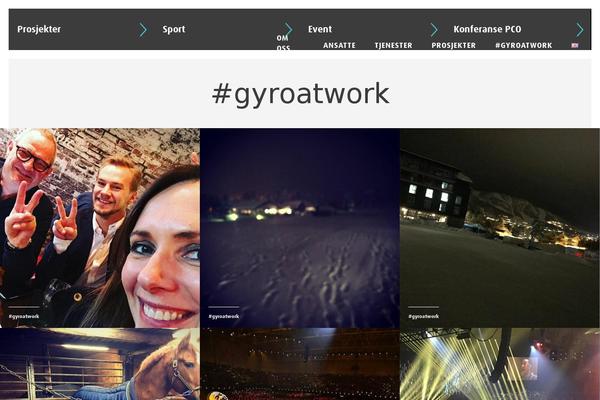The image size is (600, 400).
Task: Open the hotel building night photo
Action: [500, 228]
